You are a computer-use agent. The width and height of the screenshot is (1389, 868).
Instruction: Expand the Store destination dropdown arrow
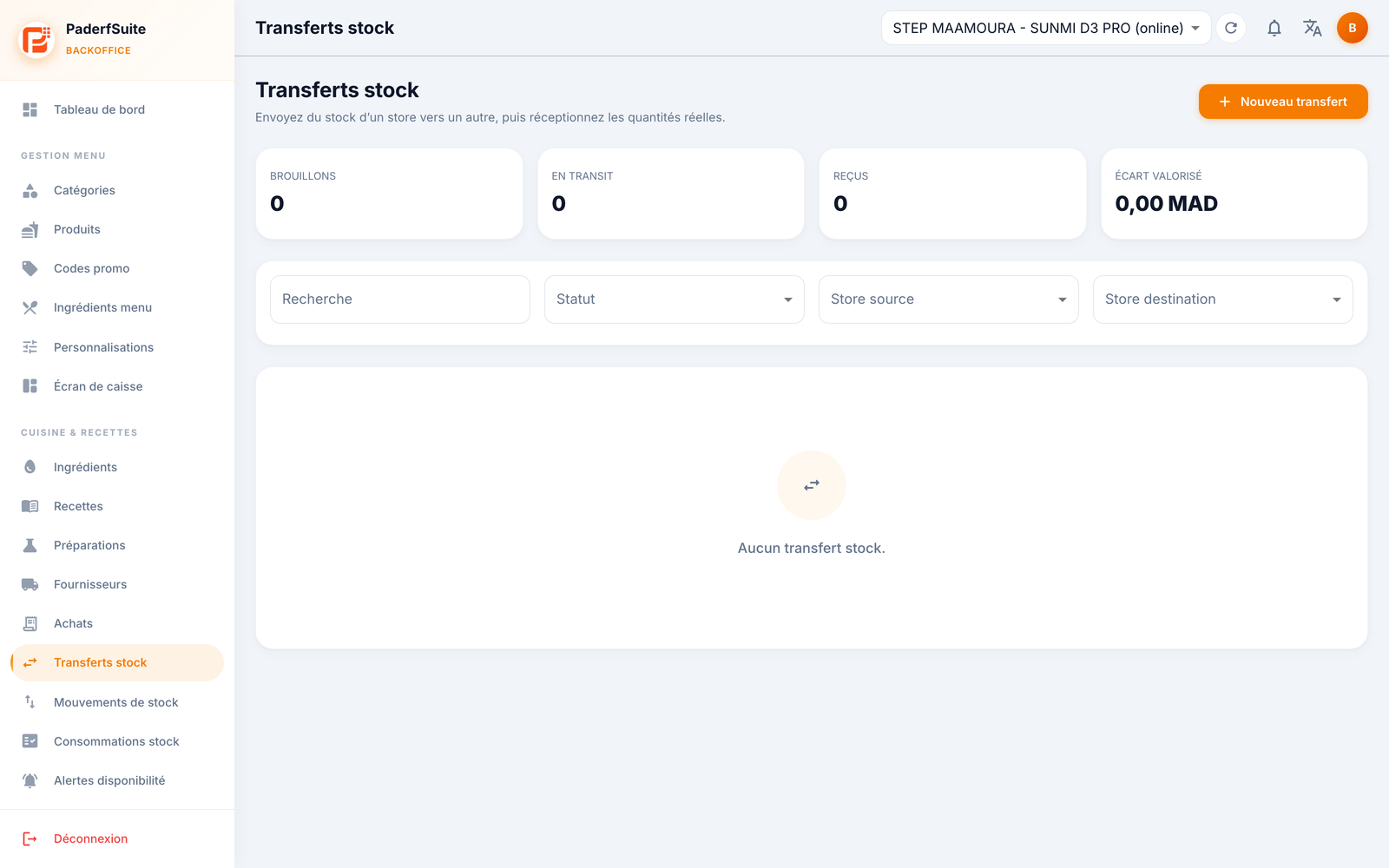tap(1337, 299)
